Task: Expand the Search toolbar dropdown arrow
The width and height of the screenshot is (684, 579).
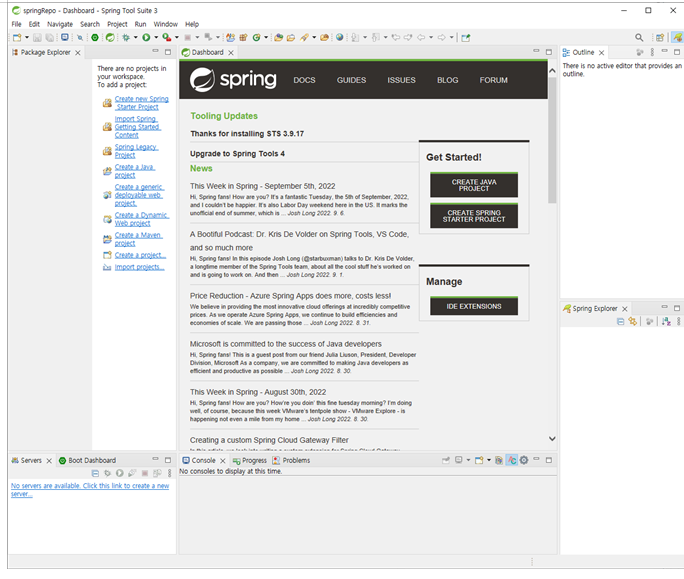Action: [x=314, y=38]
